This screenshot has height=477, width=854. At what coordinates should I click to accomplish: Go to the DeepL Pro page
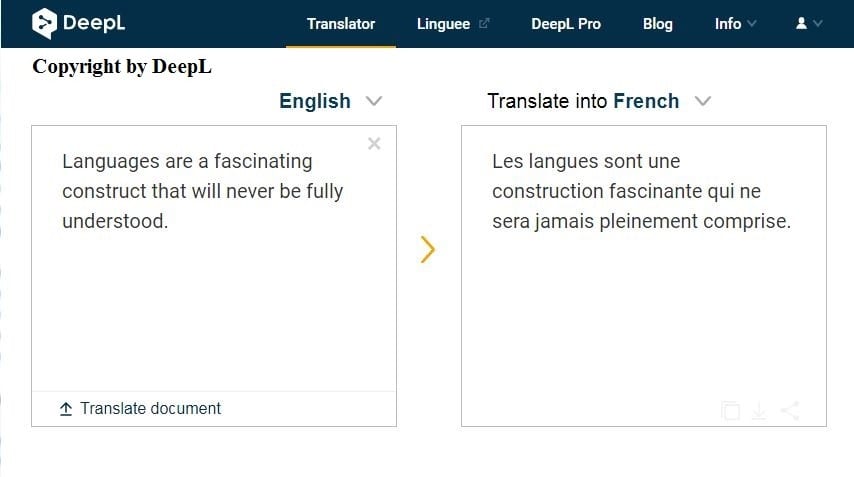pyautogui.click(x=566, y=23)
